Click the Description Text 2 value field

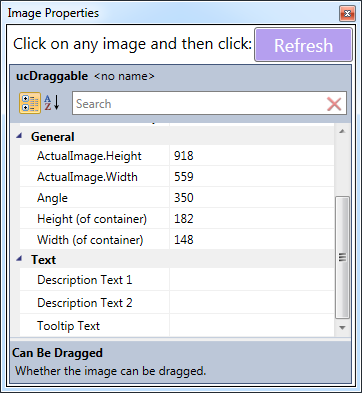coord(252,302)
